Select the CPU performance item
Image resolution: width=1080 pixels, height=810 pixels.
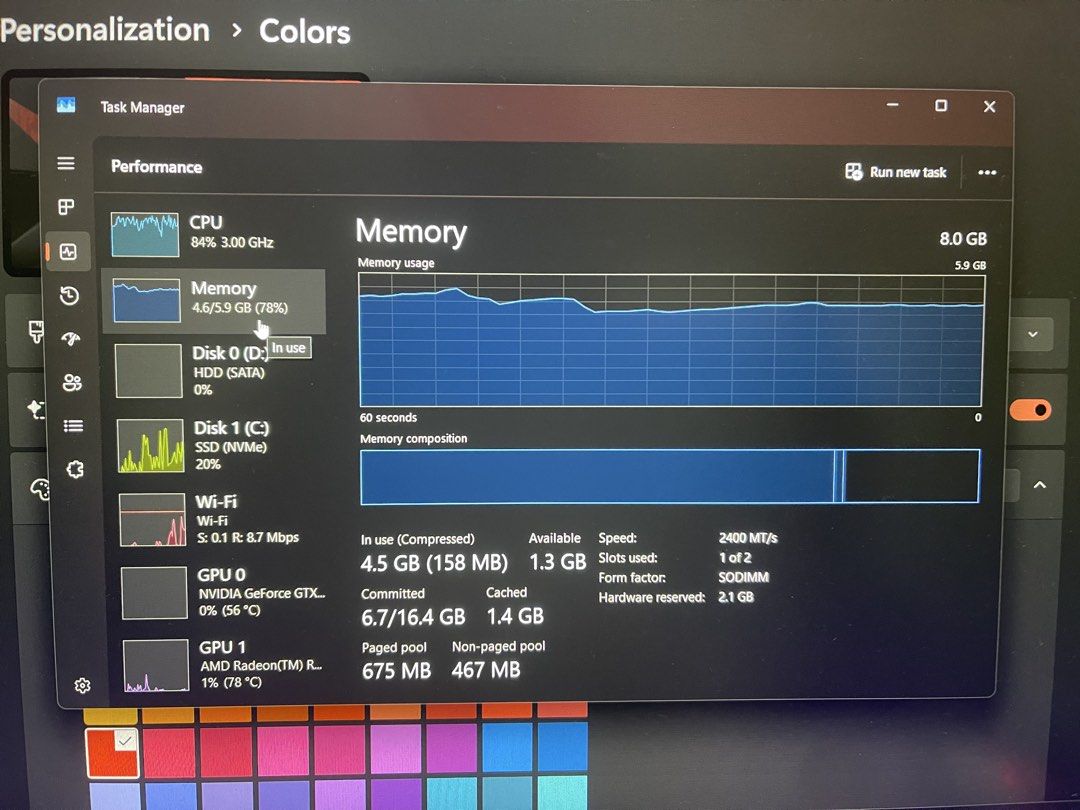point(215,233)
